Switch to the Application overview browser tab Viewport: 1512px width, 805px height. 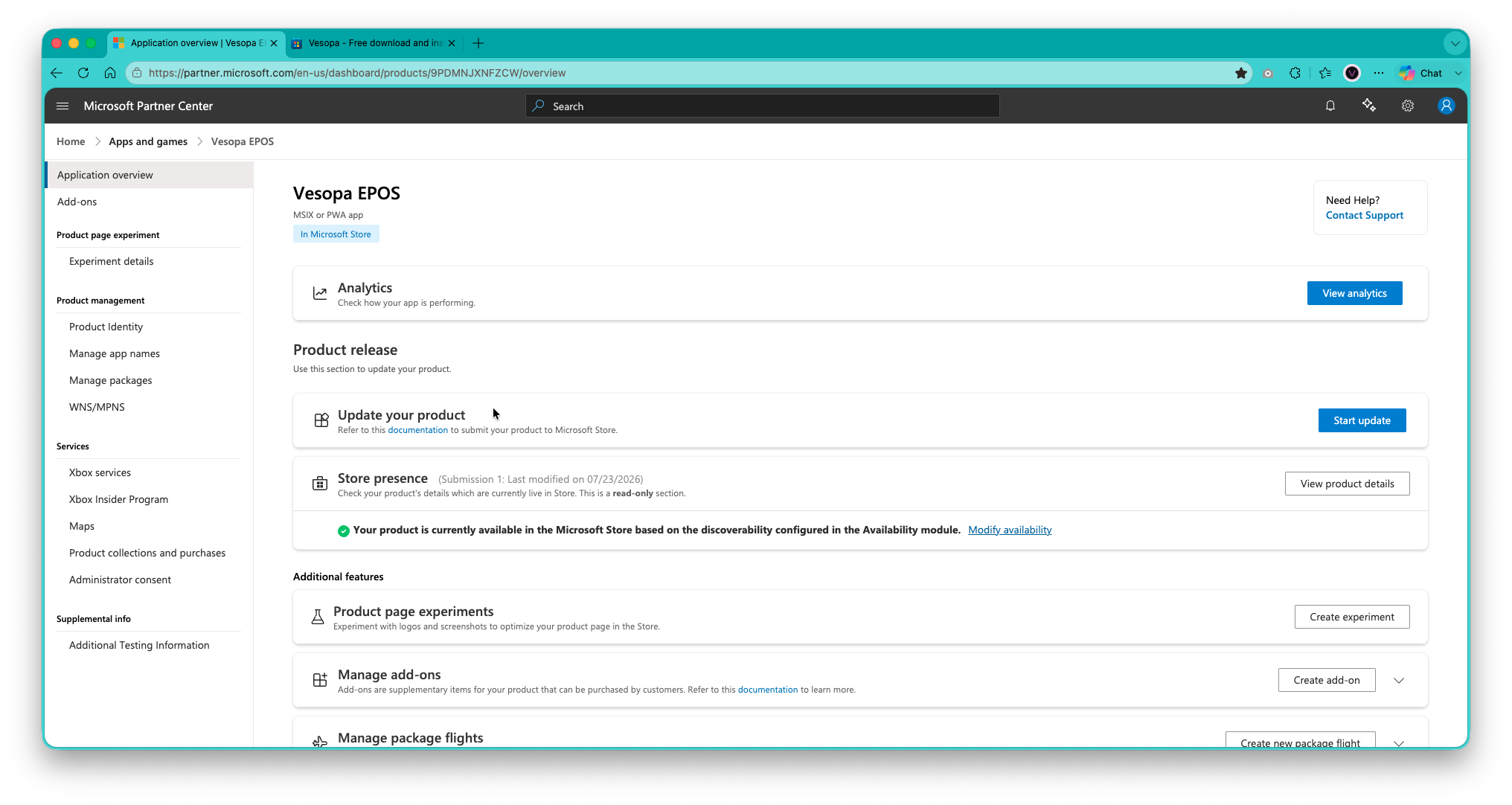[196, 43]
